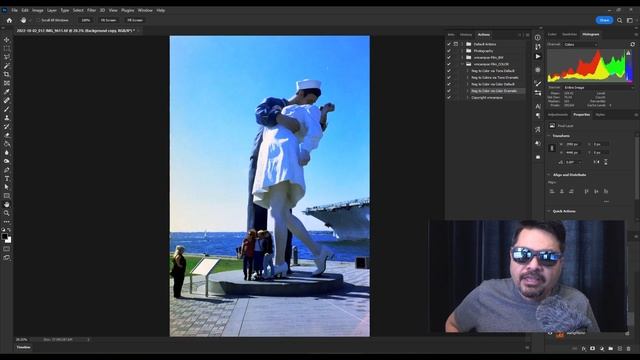Collapse the Align and Distribute section
The image size is (640, 360).
(x=549, y=175)
